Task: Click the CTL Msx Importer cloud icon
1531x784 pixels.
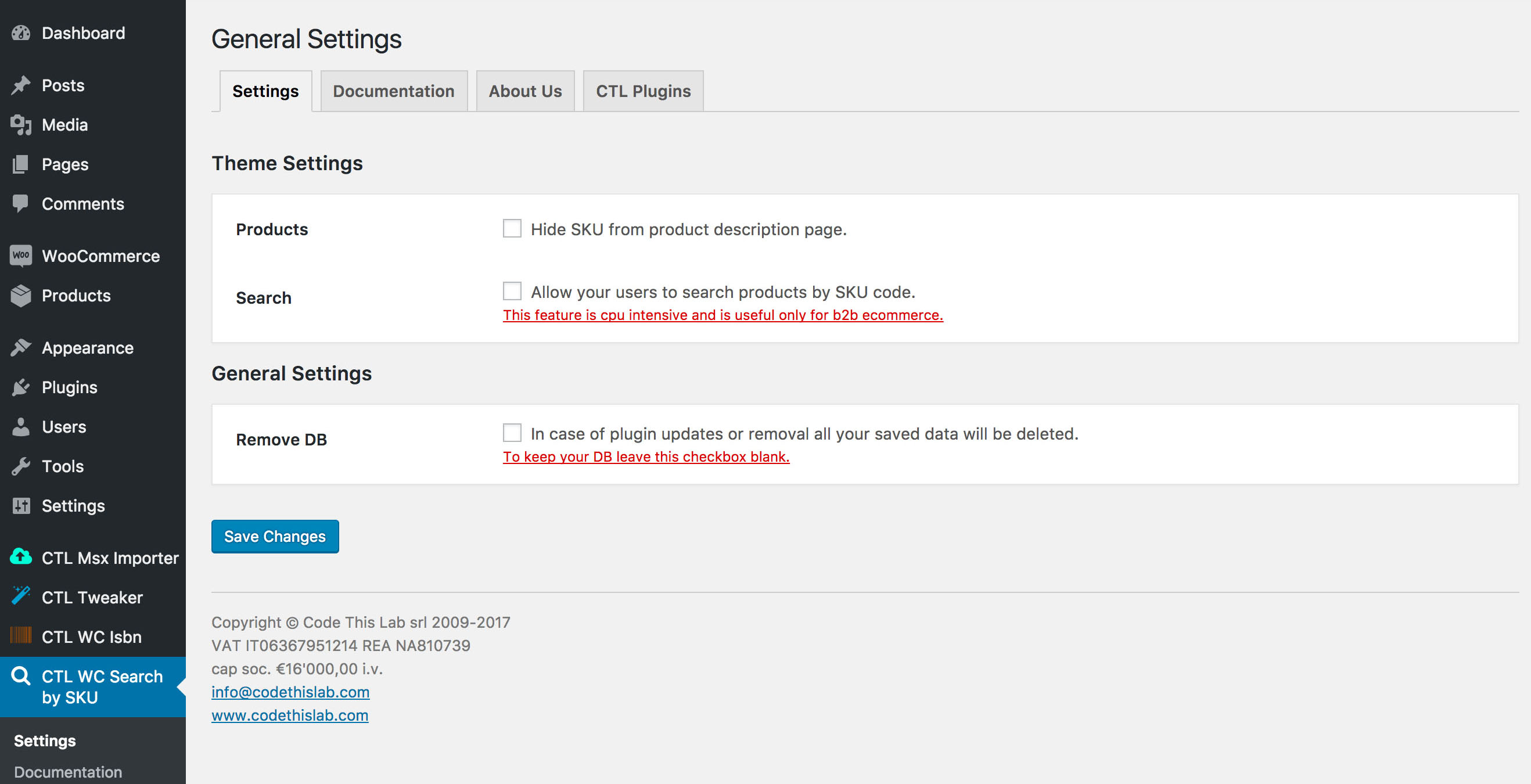Action: point(21,558)
